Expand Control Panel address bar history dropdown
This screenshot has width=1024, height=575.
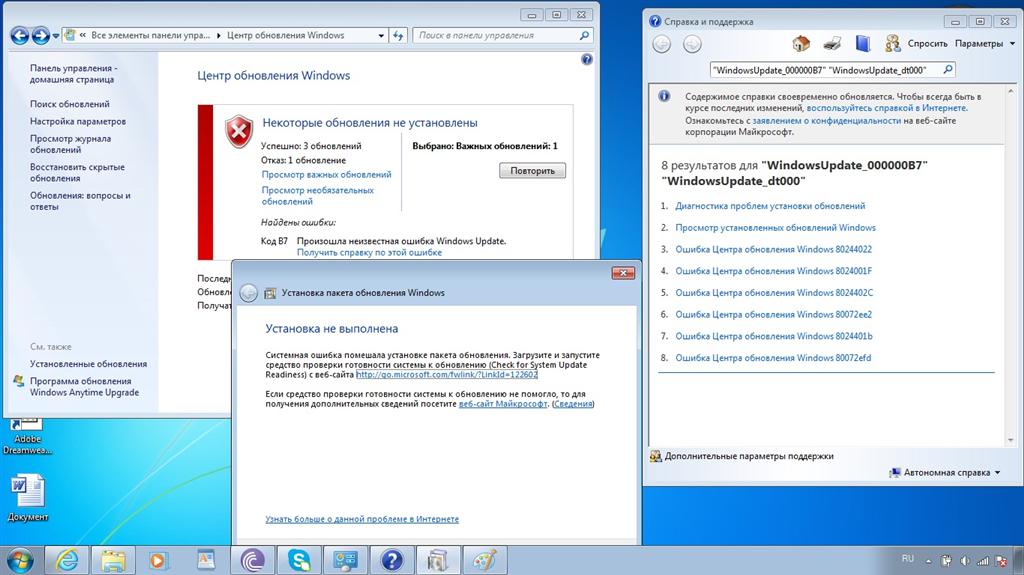click(x=381, y=36)
